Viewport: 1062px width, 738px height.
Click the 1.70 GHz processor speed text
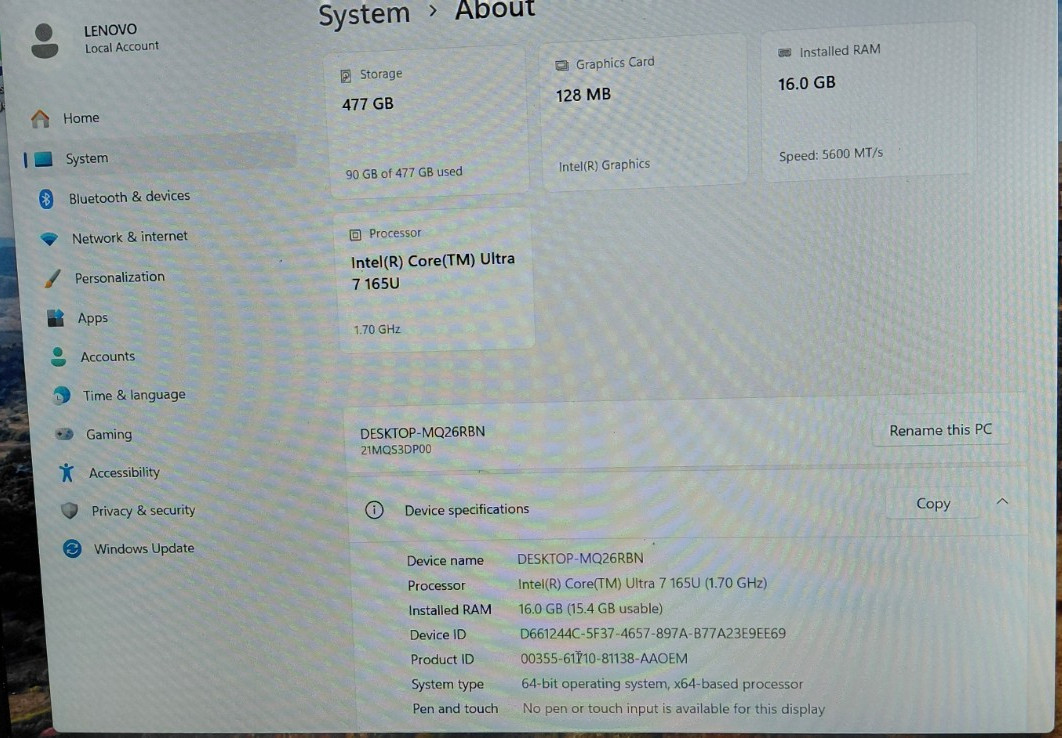(x=377, y=330)
